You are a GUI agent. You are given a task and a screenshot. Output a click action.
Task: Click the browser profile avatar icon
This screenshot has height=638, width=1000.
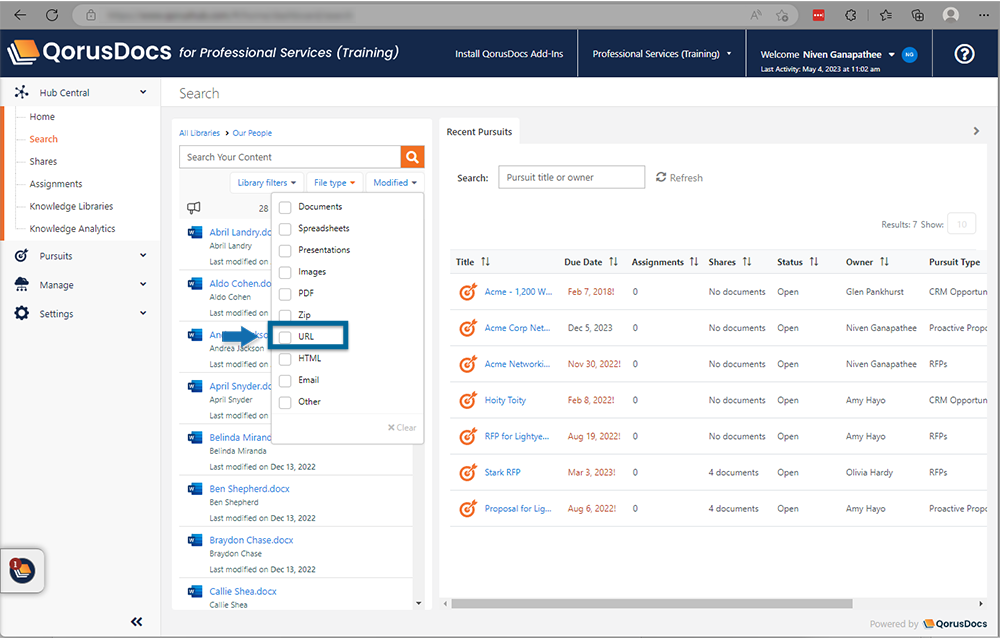951,15
